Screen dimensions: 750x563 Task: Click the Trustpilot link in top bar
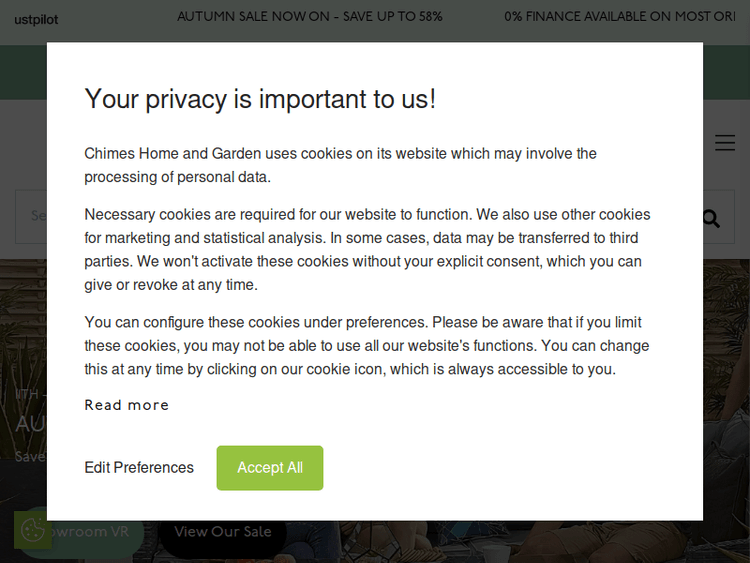click(x=36, y=19)
